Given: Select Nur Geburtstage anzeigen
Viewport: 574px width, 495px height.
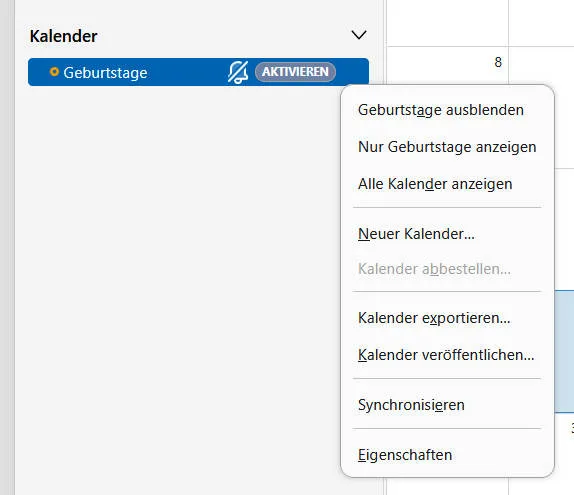Looking at the screenshot, I should pos(447,147).
